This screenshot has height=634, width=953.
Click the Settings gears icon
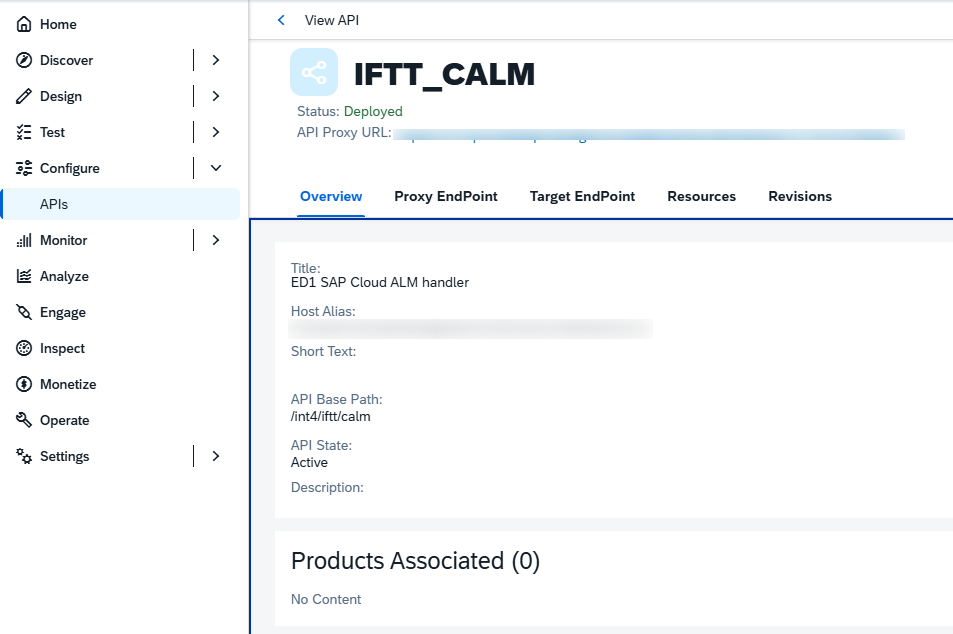pos(24,456)
